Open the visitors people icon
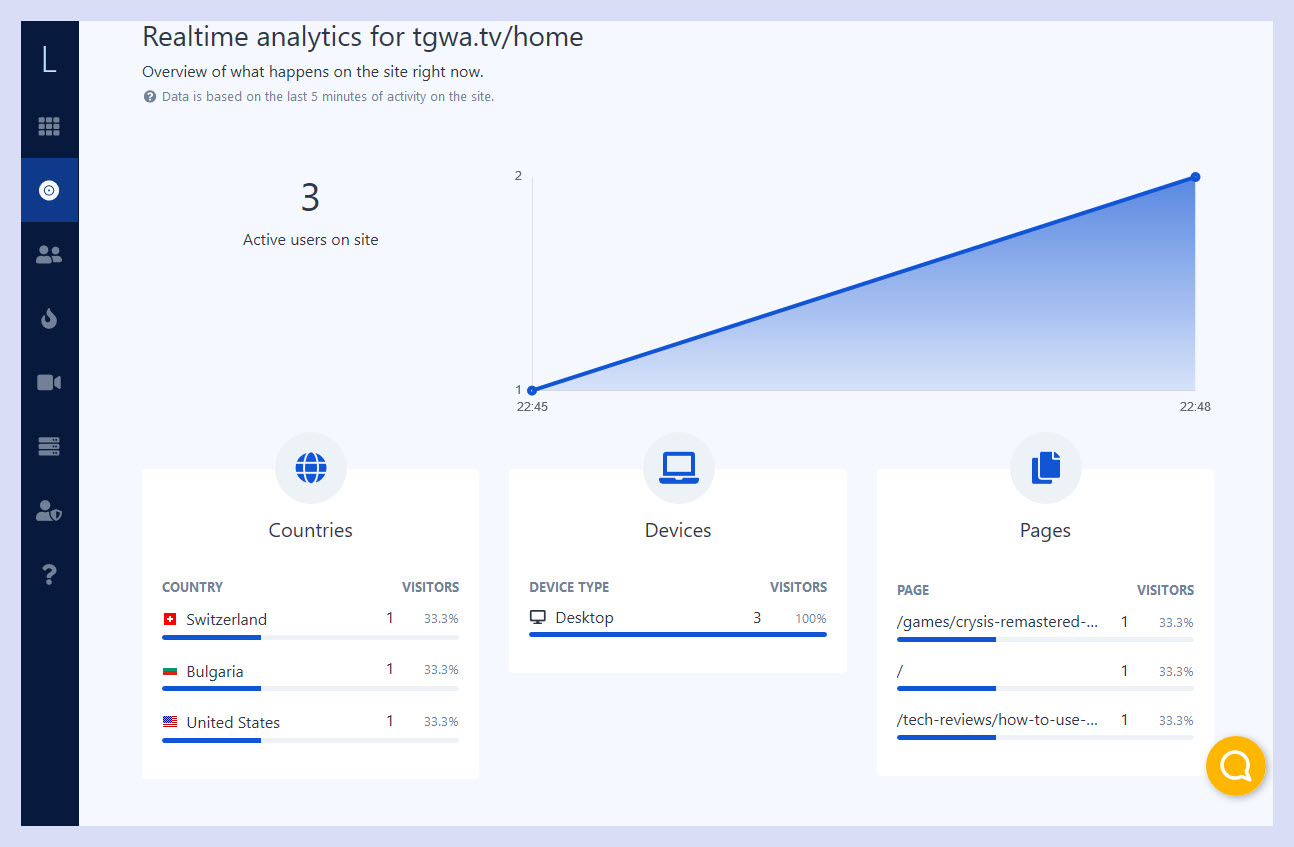Image resolution: width=1294 pixels, height=847 pixels. (49, 254)
